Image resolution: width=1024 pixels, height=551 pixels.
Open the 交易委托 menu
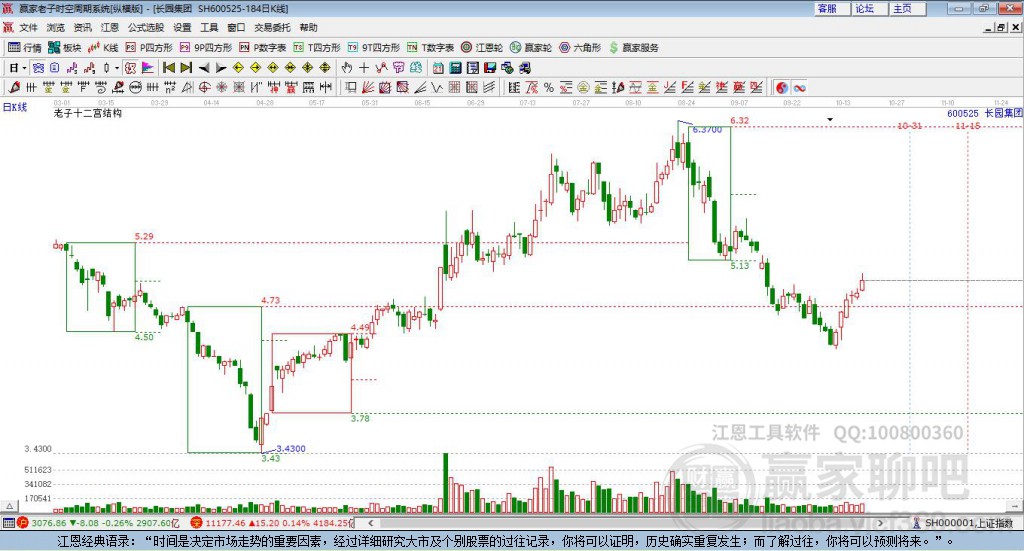[272, 27]
